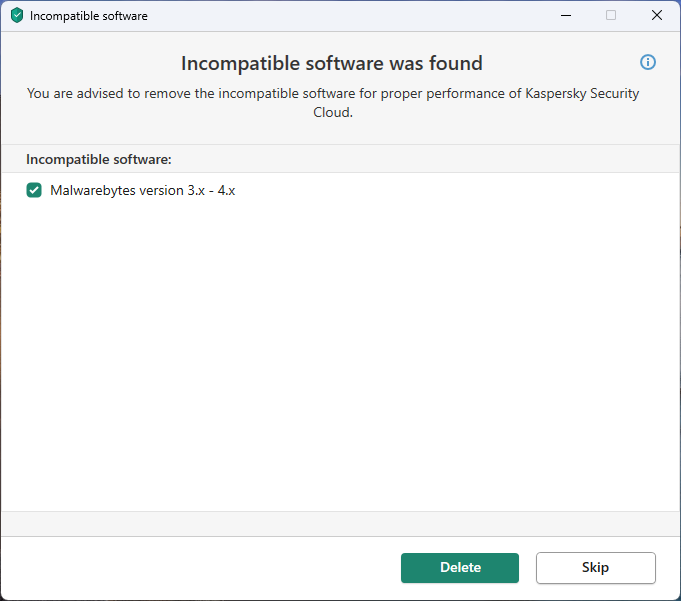
Task: Minimize the Incompatible software window
Action: coord(565,16)
